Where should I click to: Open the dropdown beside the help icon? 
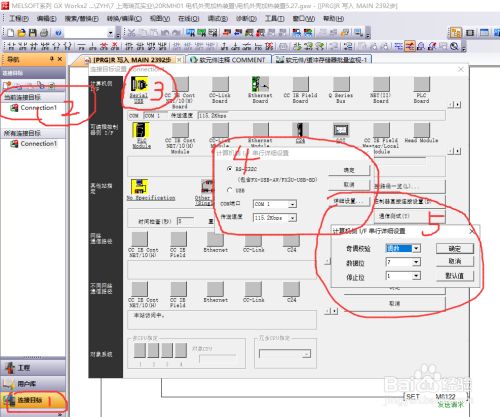[110, 33]
